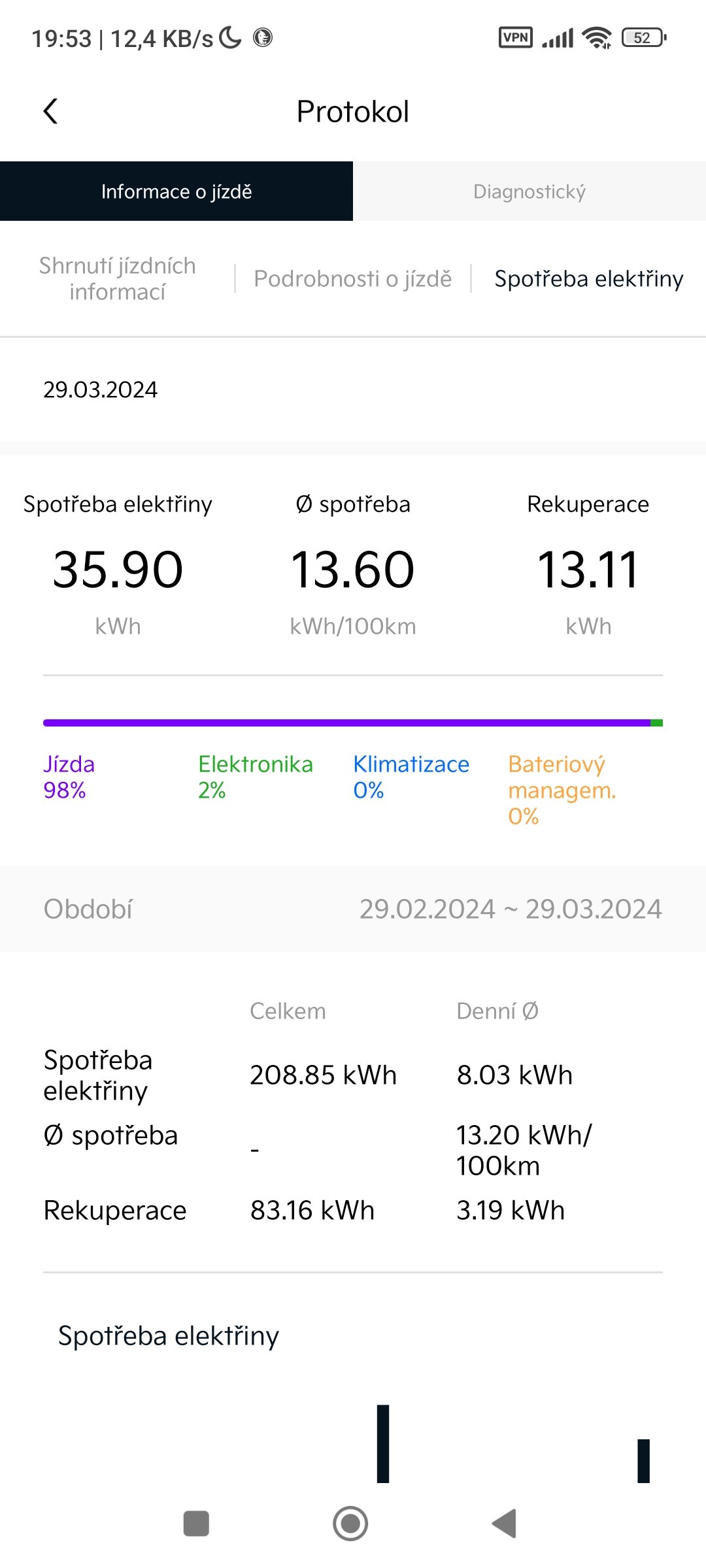Select the Informace o jízdě tab
The height and width of the screenshot is (1568, 706).
[176, 191]
